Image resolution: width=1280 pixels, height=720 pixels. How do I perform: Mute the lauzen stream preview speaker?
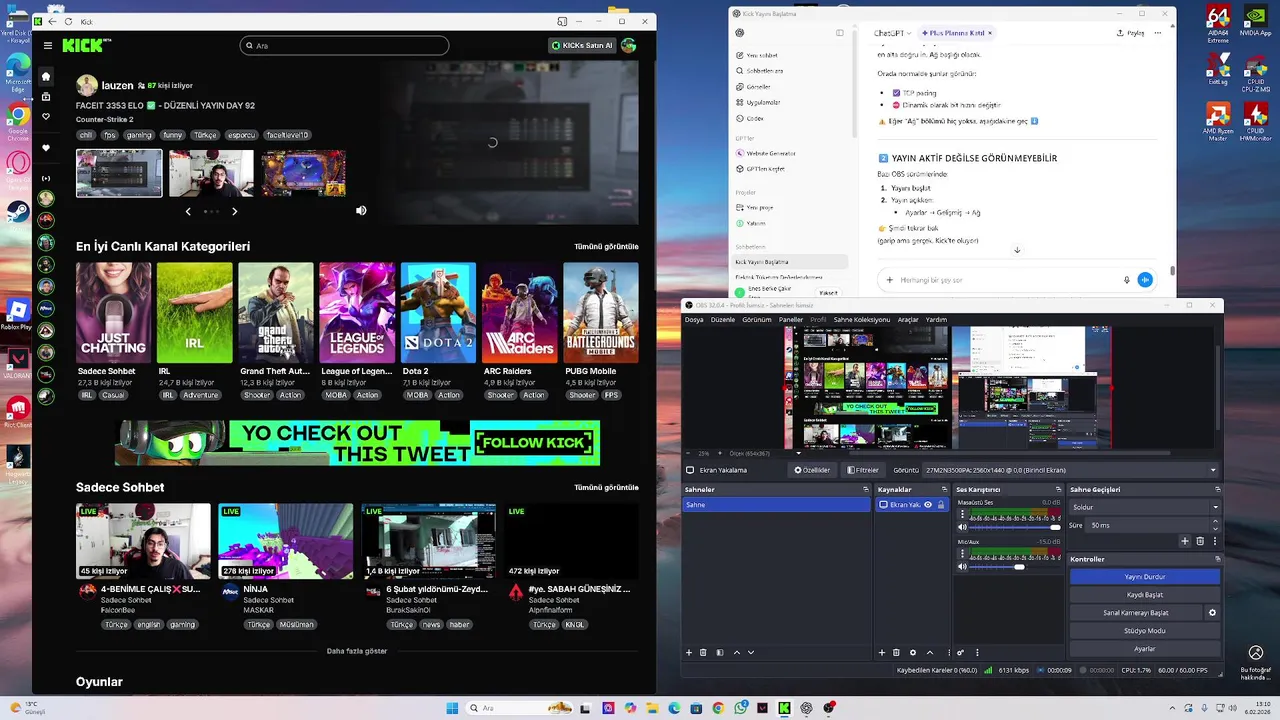point(361,210)
